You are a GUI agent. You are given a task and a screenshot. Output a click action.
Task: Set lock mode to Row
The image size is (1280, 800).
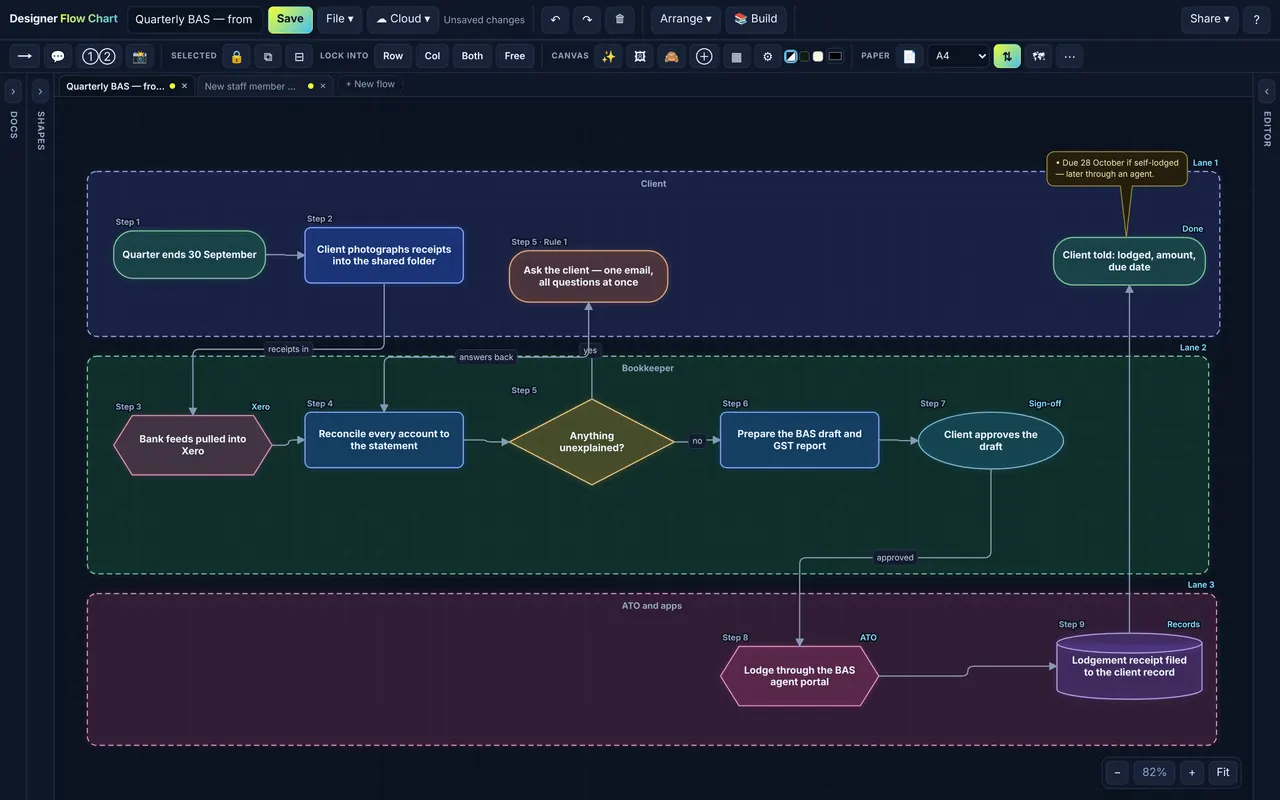tap(393, 56)
